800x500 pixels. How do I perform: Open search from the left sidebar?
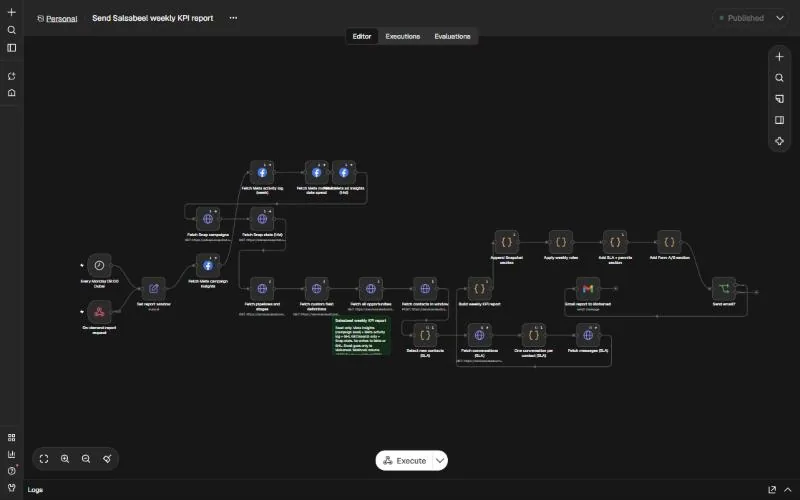click(11, 30)
